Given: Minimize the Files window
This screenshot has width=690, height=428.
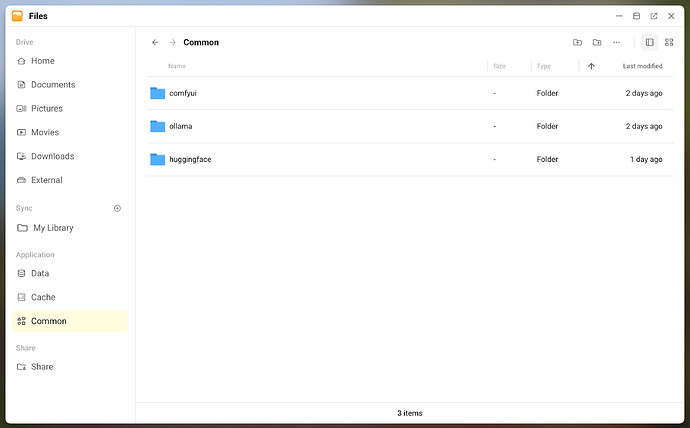Looking at the screenshot, I should tap(619, 16).
